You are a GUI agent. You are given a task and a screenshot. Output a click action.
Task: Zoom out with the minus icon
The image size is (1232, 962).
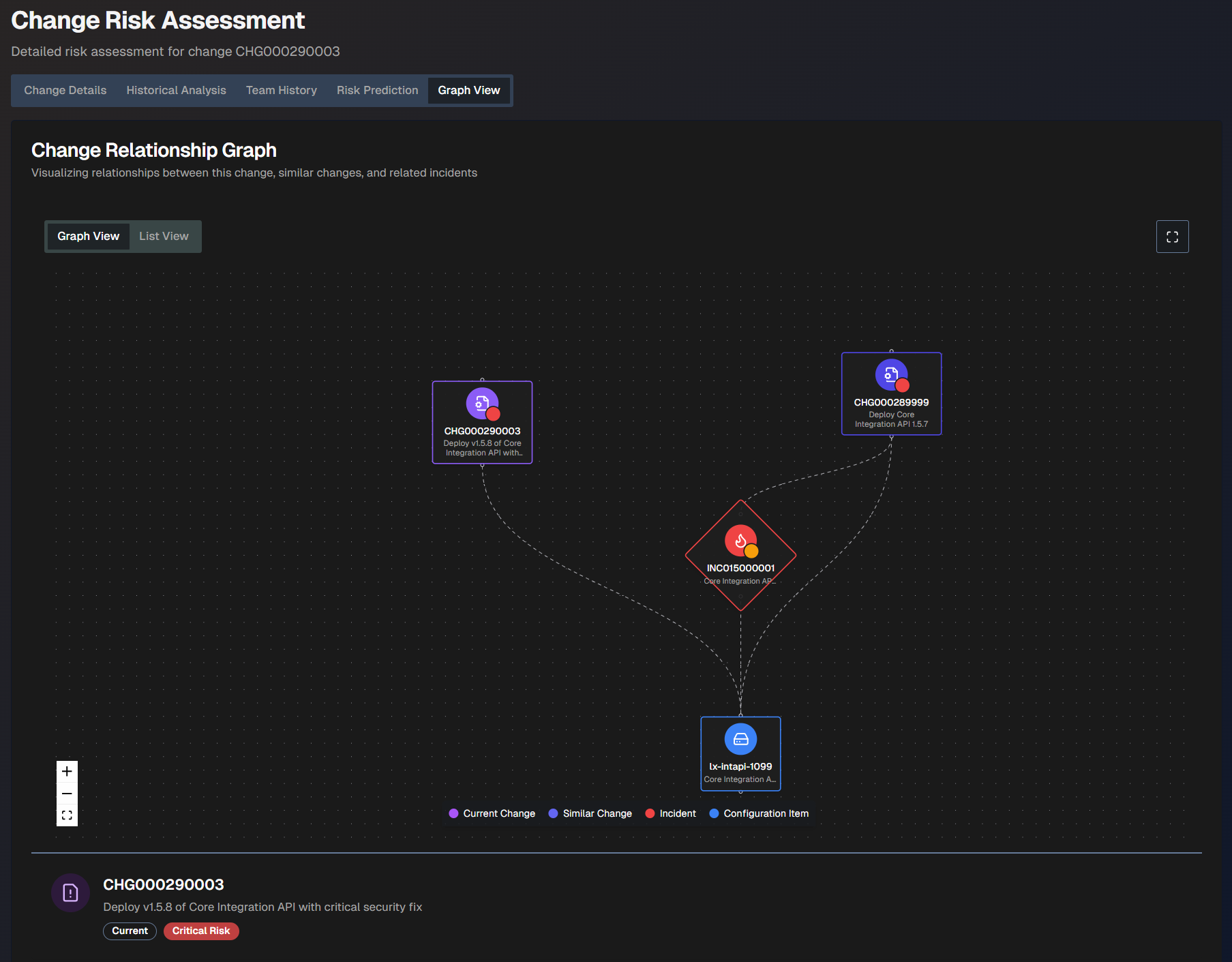(x=67, y=793)
